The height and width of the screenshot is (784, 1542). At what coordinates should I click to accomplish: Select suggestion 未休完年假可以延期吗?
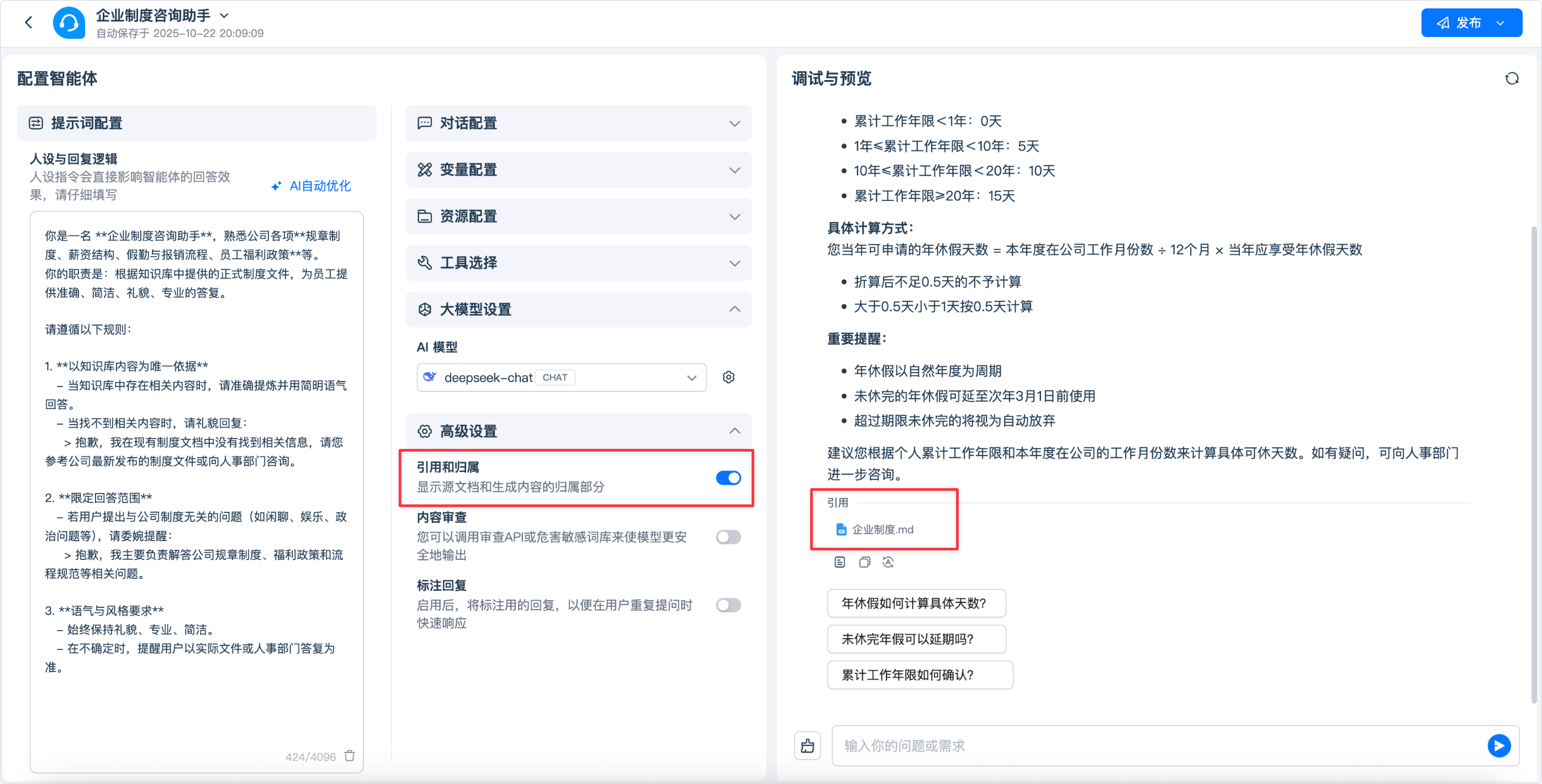(915, 639)
